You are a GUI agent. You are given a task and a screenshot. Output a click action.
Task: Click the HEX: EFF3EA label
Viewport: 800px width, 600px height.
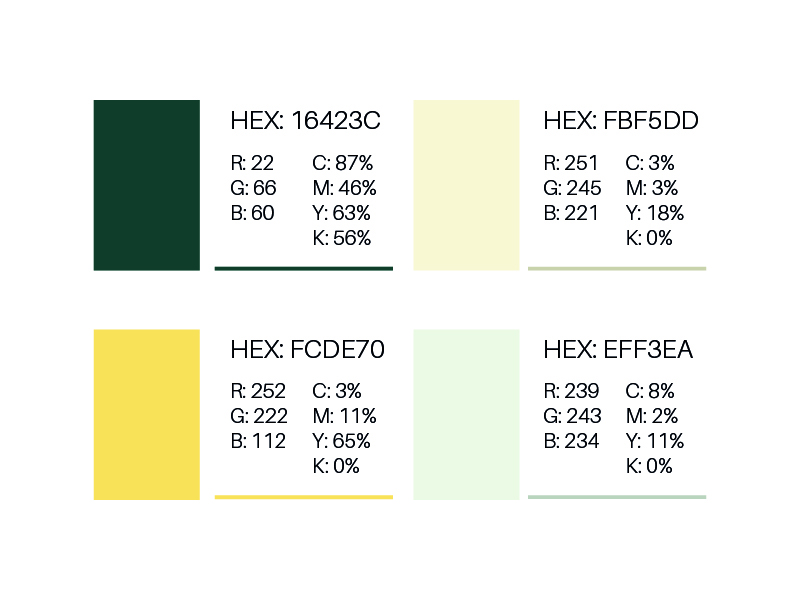[618, 350]
